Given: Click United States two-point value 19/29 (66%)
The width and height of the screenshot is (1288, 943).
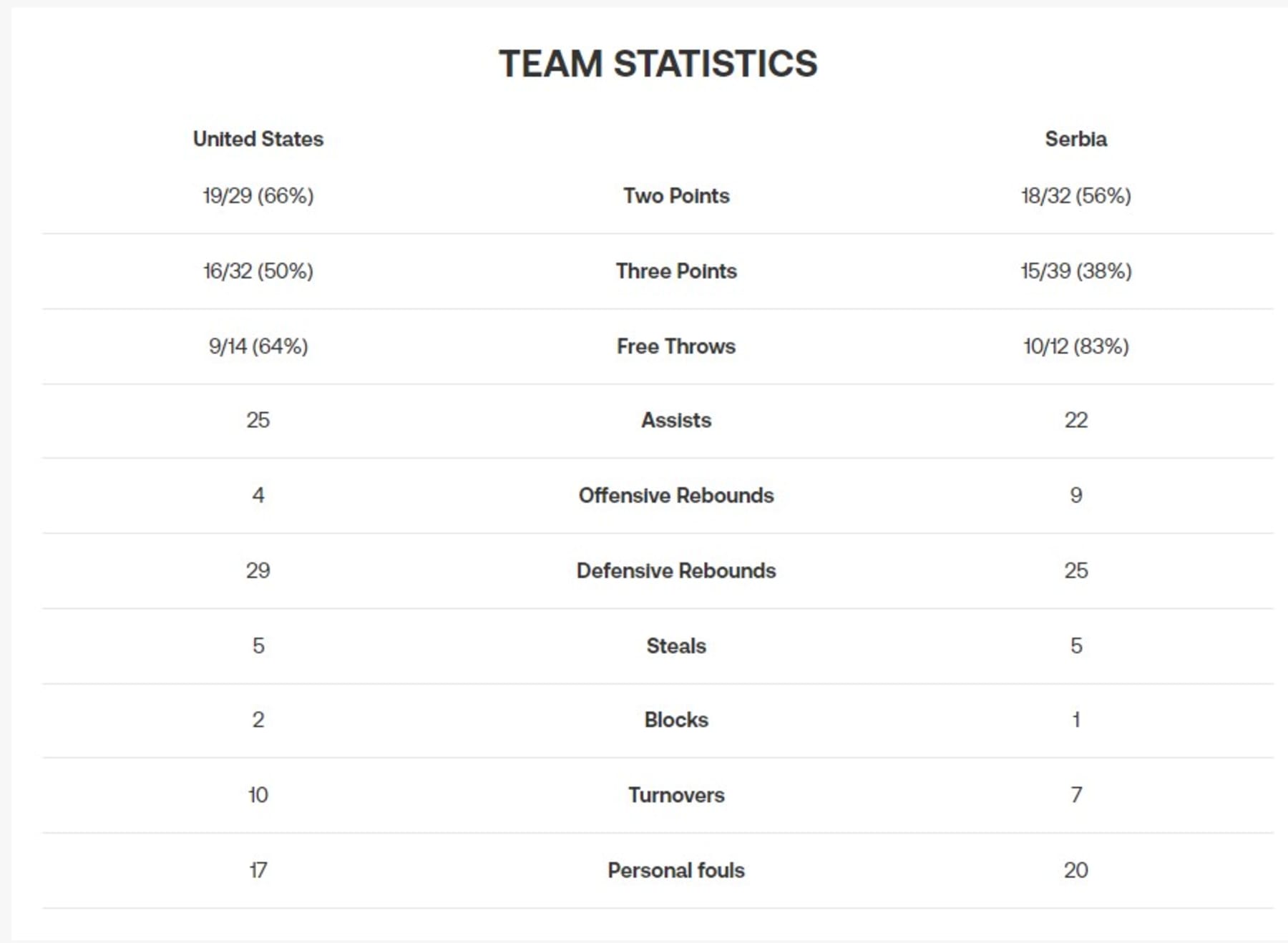Looking at the screenshot, I should (x=258, y=196).
